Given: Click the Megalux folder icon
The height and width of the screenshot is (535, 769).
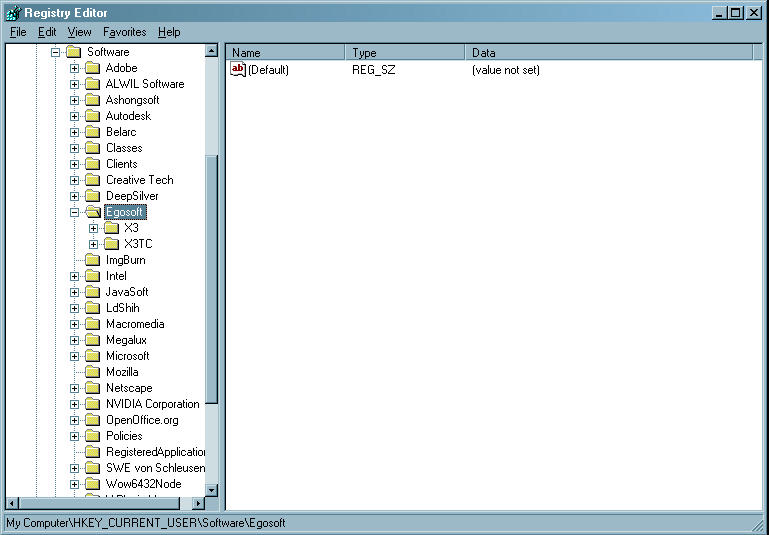Looking at the screenshot, I should (x=93, y=340).
